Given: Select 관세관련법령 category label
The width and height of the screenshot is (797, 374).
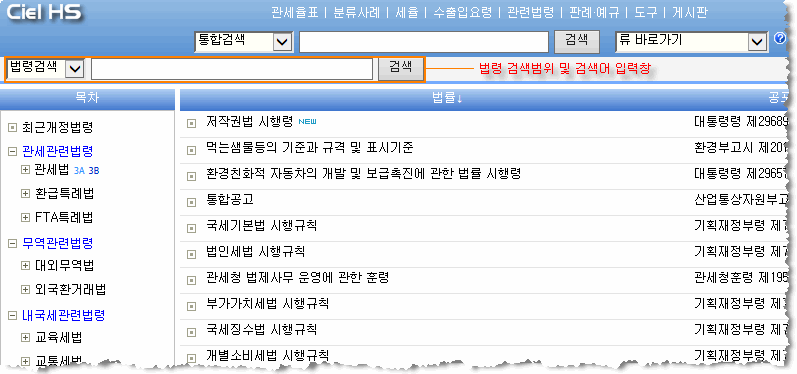Looking at the screenshot, I should coord(57,151).
